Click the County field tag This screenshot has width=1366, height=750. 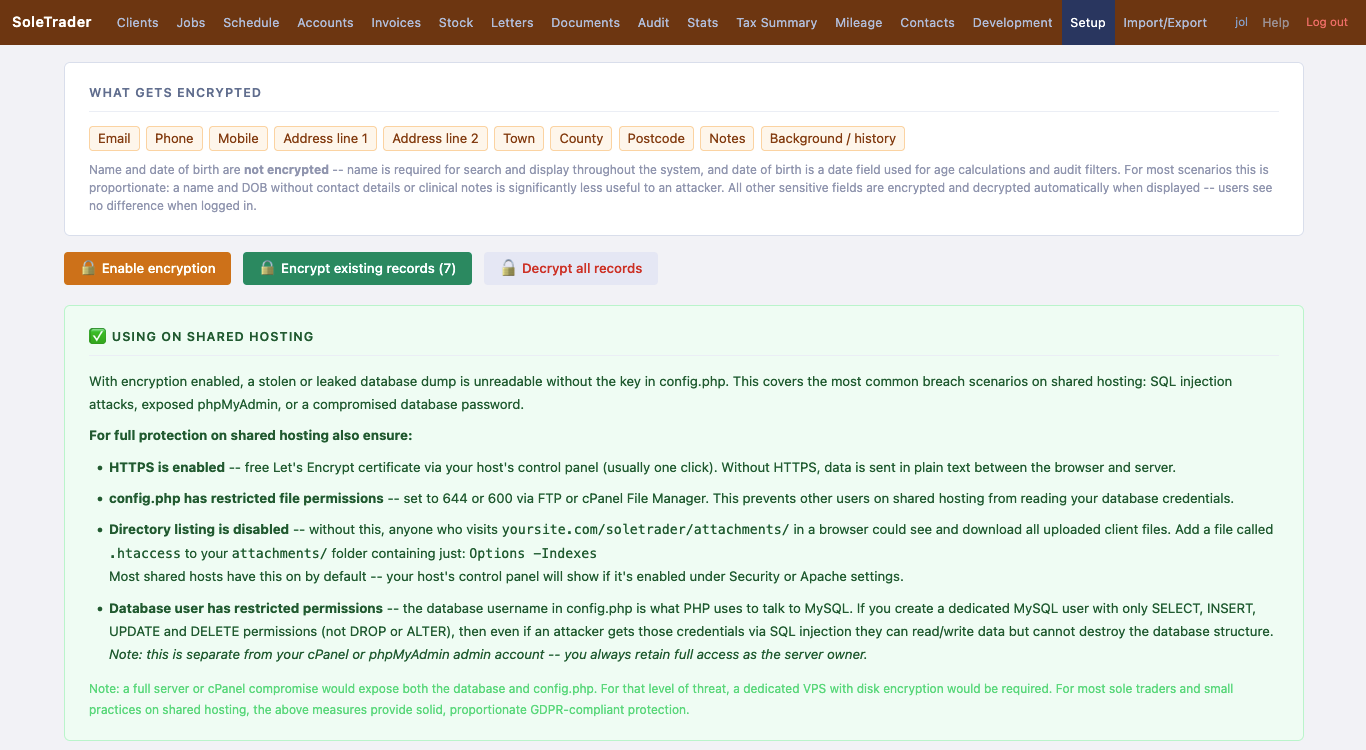point(581,138)
